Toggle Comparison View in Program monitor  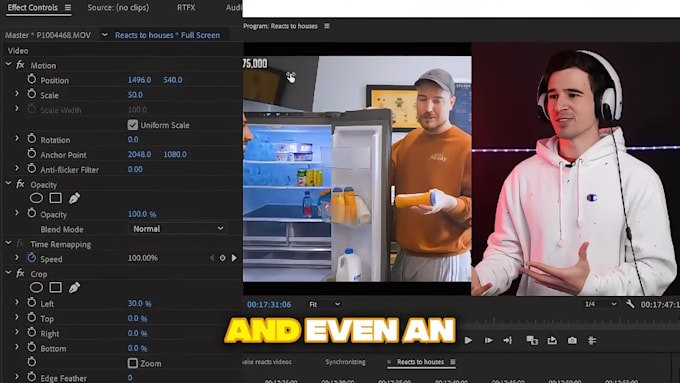pos(592,340)
